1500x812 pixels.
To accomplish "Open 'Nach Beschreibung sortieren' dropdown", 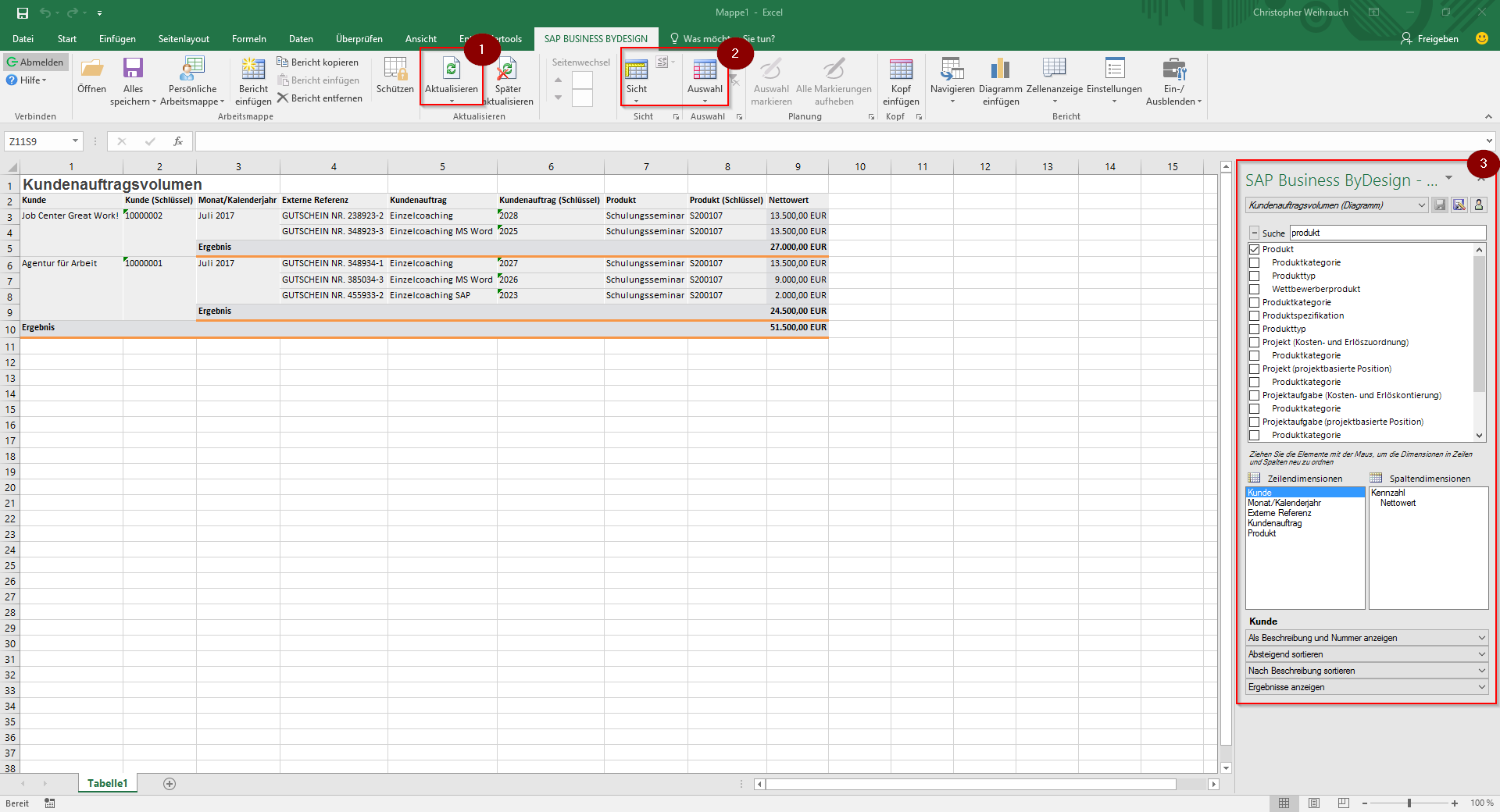I will pyautogui.click(x=1366, y=671).
